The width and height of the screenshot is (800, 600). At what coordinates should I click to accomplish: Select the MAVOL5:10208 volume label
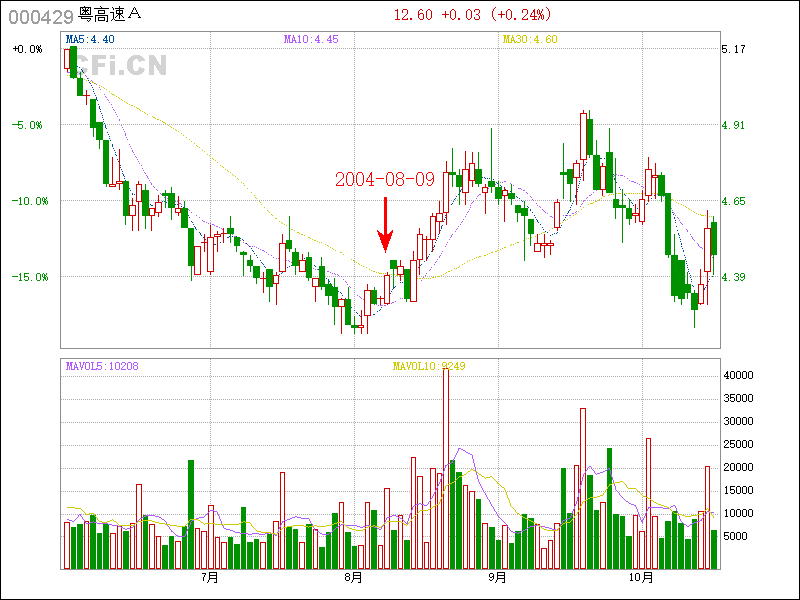coord(102,366)
